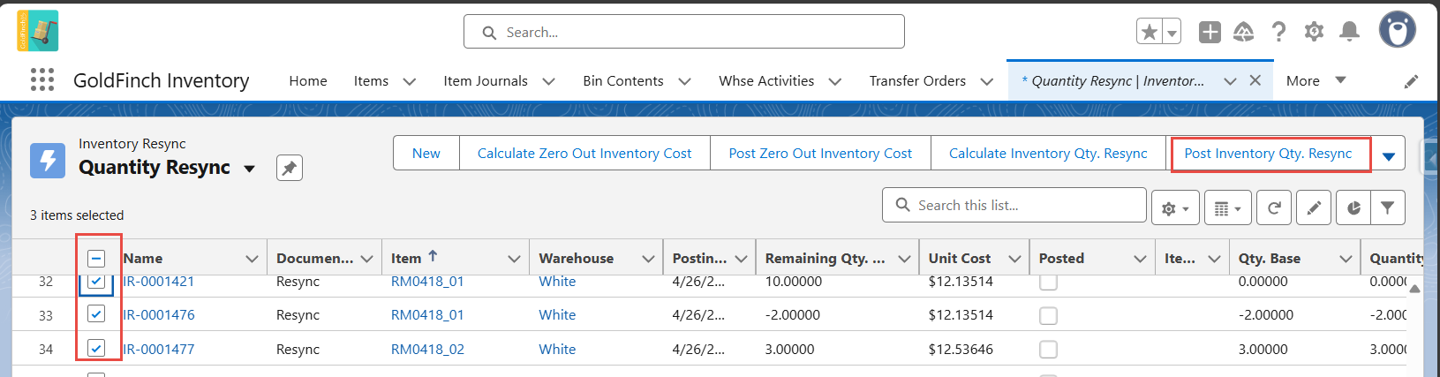Uncheck the row IR-0001476 checkbox
Image resolution: width=1440 pixels, height=377 pixels.
click(96, 314)
